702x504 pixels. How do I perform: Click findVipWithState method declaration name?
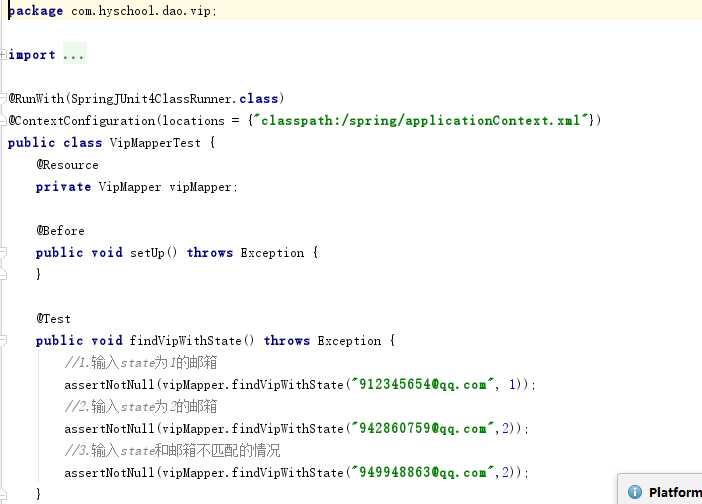[x=186, y=341]
